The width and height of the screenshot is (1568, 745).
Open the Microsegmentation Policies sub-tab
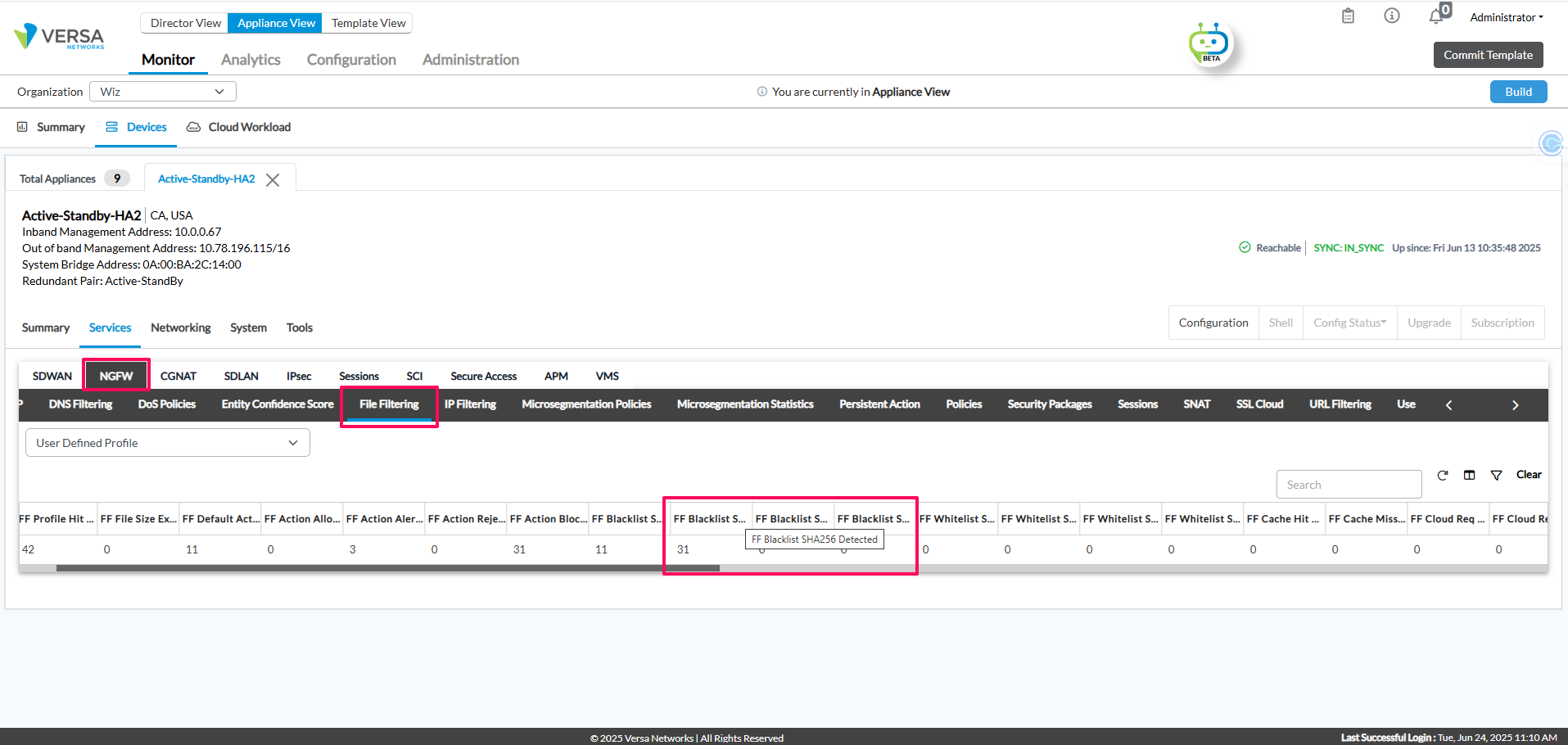tap(586, 404)
